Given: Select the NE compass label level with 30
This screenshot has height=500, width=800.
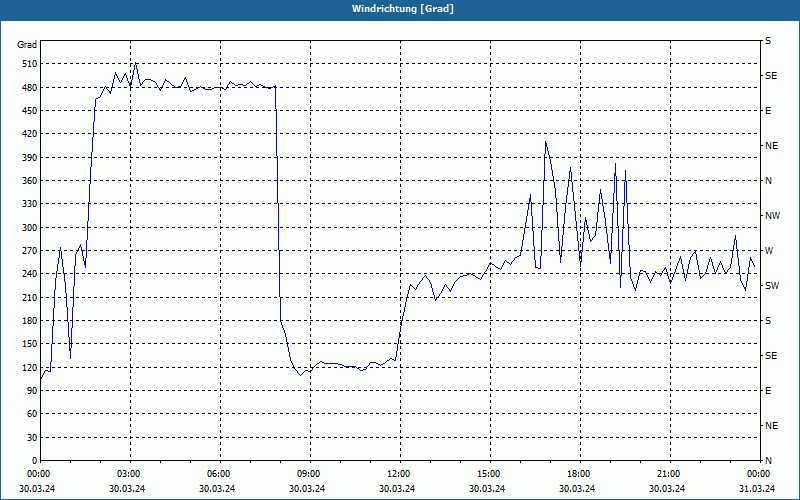Looking at the screenshot, I should (771, 426).
